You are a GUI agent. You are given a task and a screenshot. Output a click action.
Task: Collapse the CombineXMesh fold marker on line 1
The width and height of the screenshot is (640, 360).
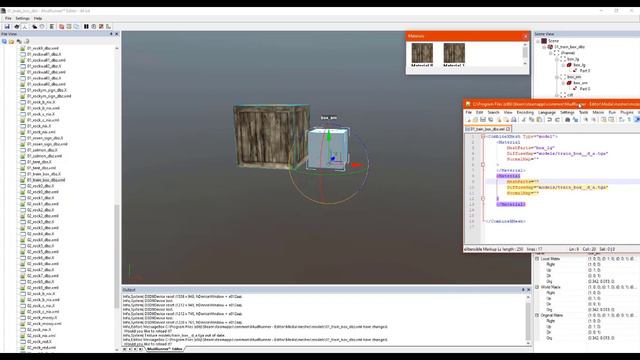coord(483,137)
